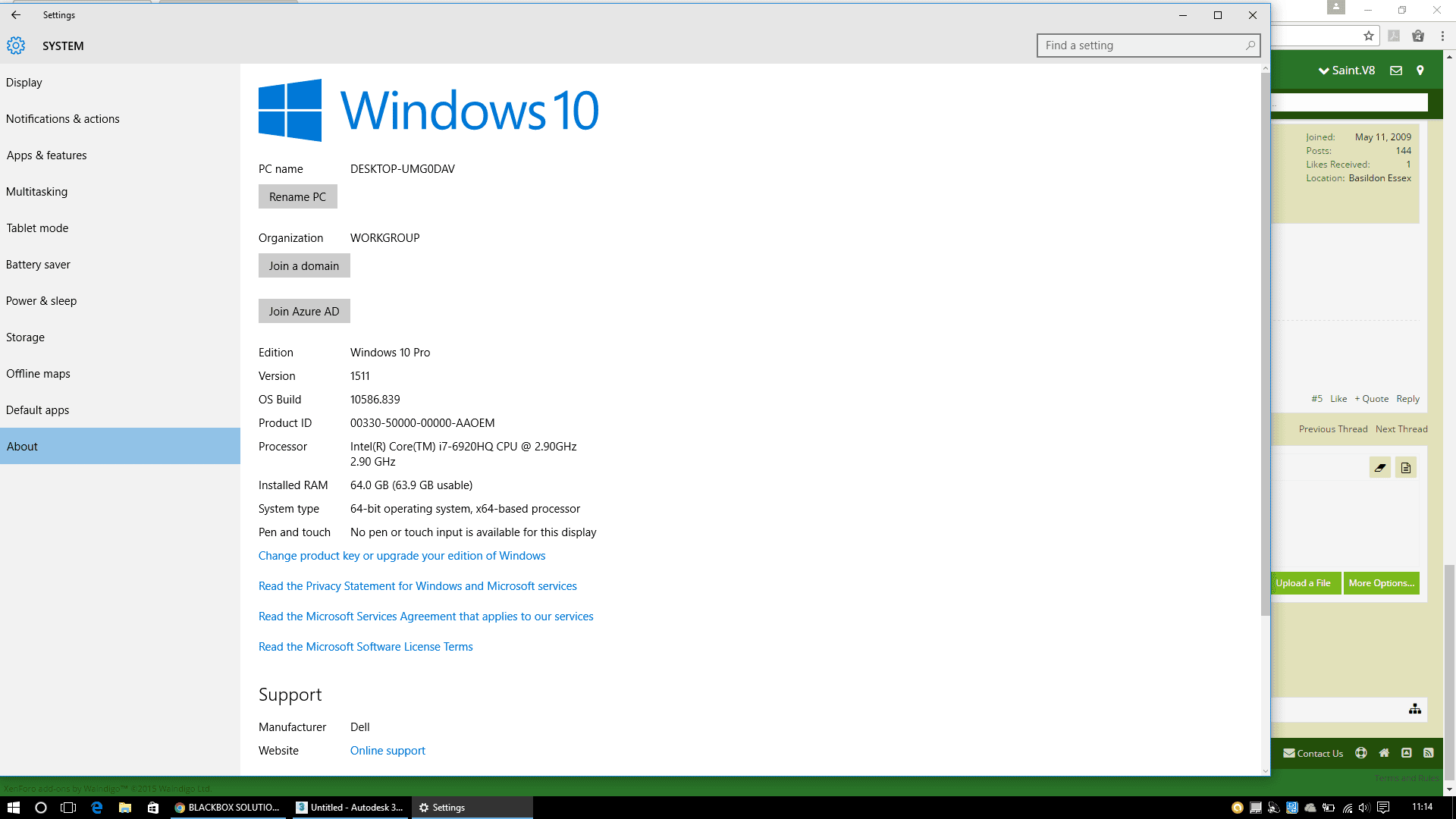Click the Join Azure AD button
Image resolution: width=1456 pixels, height=819 pixels.
(304, 311)
